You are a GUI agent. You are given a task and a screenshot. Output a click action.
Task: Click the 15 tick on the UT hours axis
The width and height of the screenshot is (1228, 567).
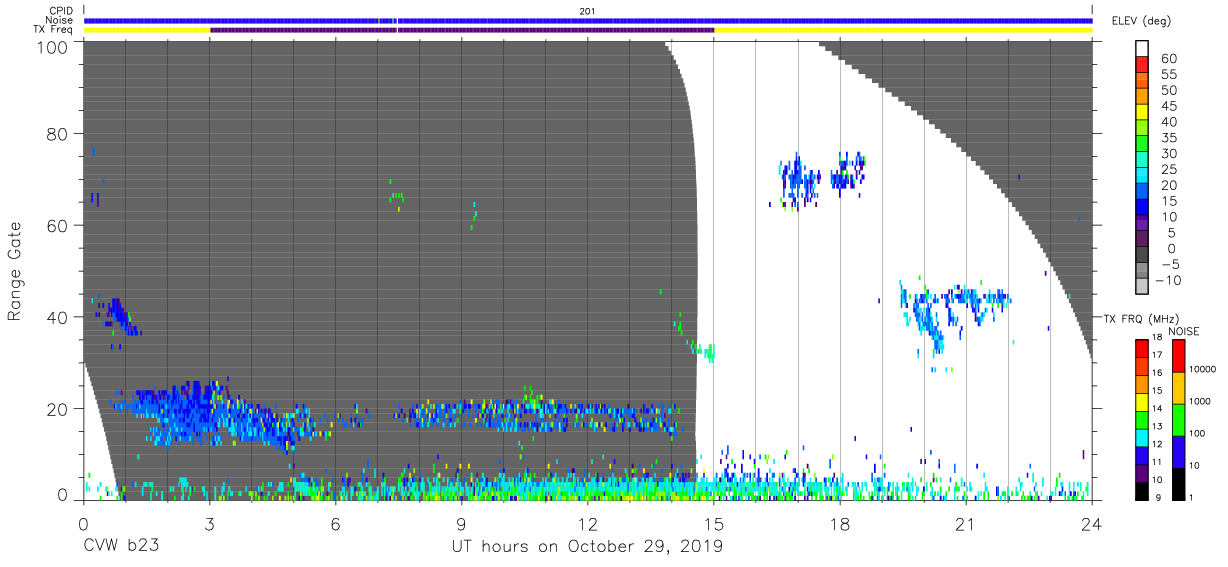point(713,525)
